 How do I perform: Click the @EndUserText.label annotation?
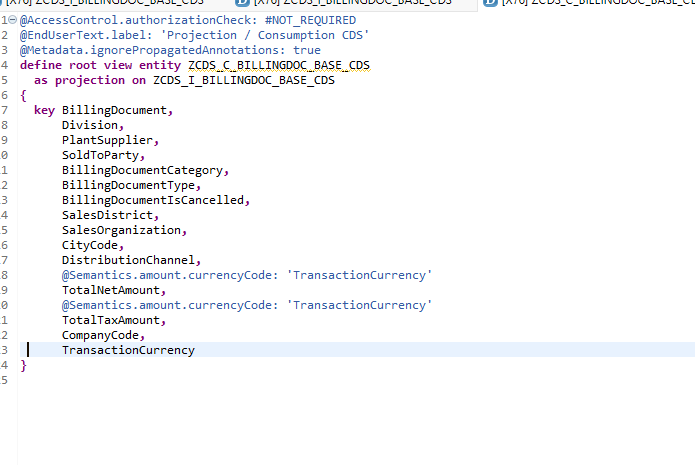pyautogui.click(x=86, y=35)
